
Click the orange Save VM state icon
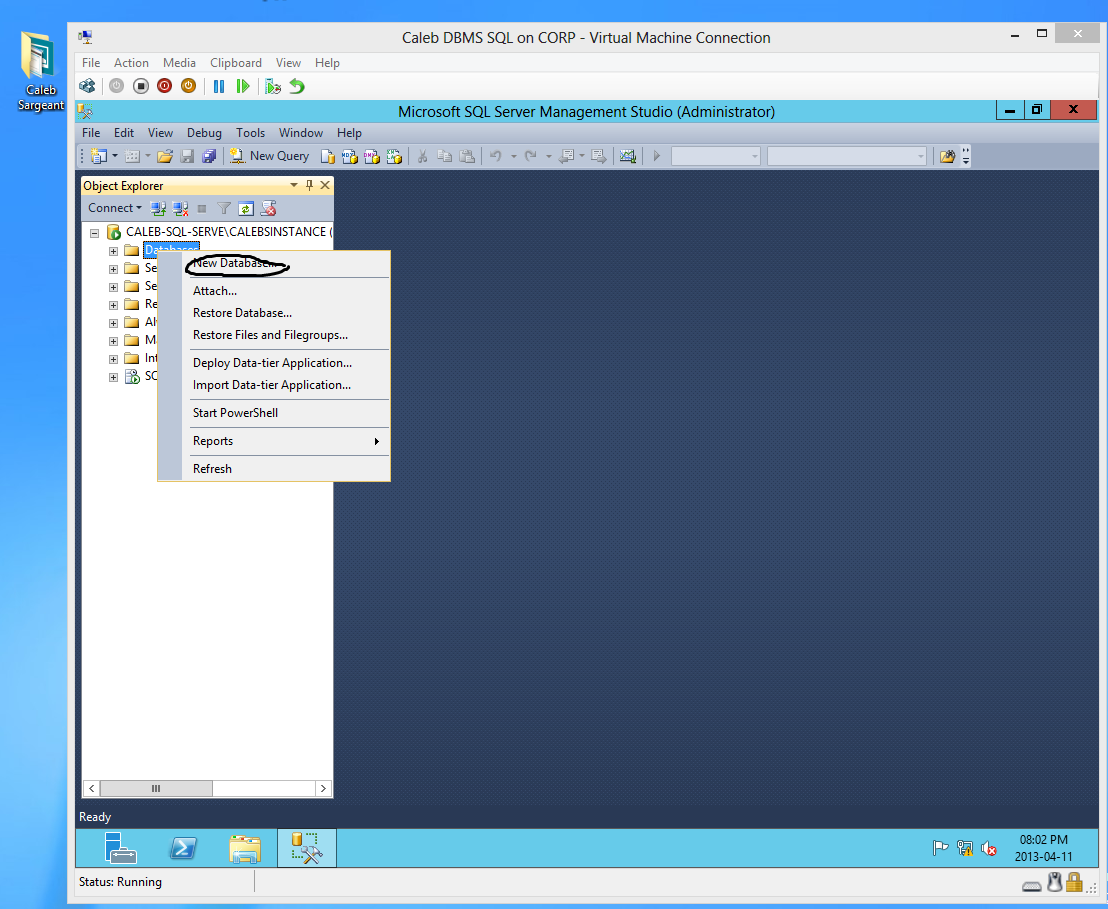[188, 86]
